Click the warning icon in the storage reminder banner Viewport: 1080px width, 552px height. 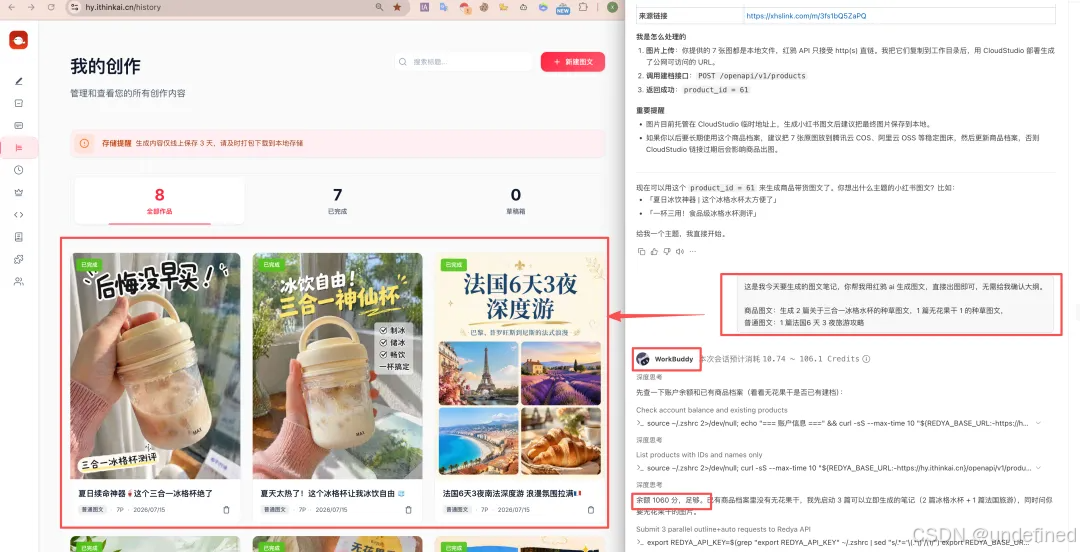point(84,143)
